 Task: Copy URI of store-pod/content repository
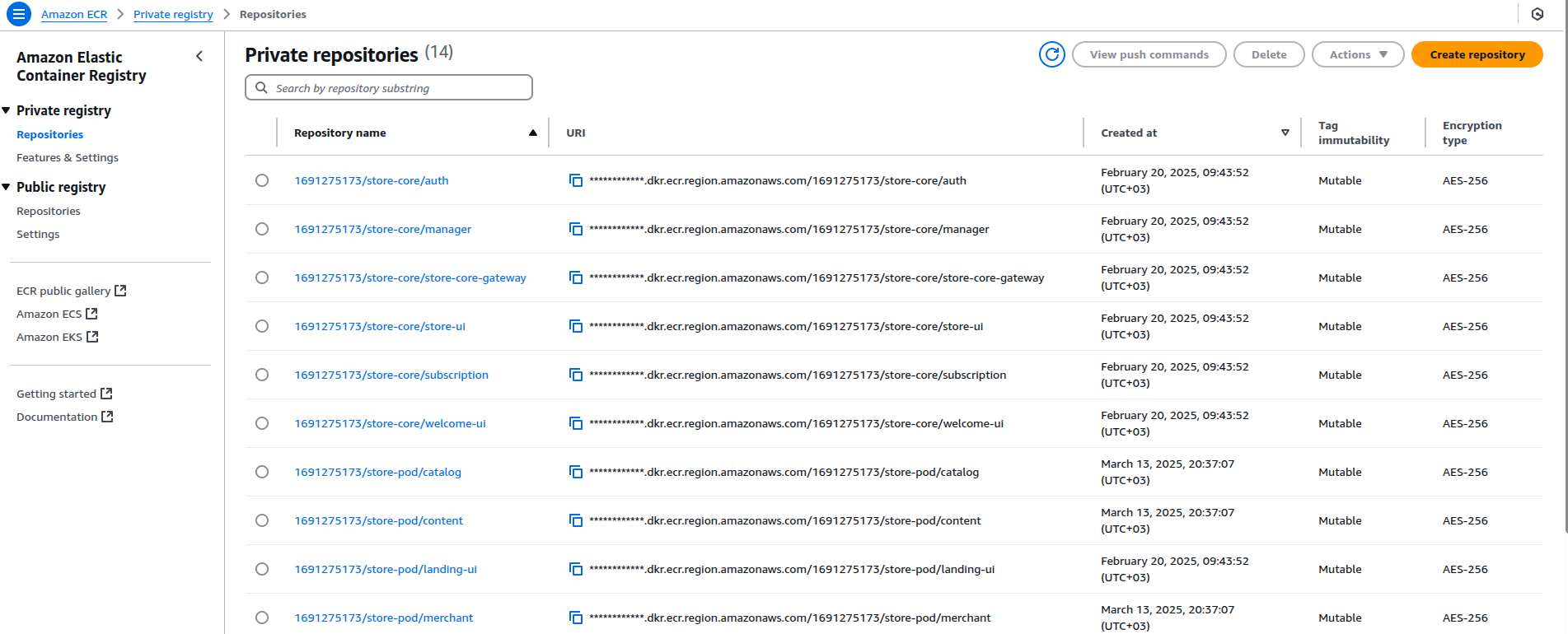(x=576, y=520)
